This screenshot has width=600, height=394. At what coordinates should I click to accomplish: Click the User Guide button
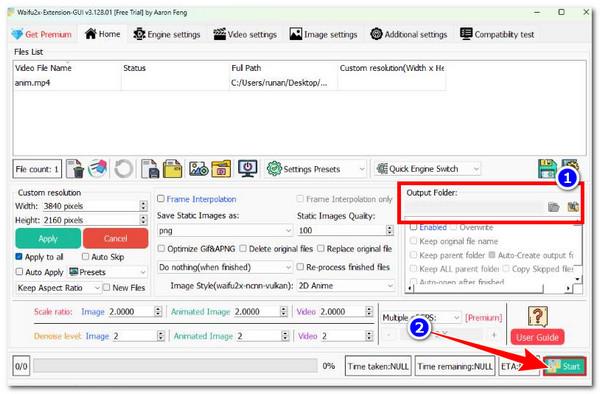537,337
